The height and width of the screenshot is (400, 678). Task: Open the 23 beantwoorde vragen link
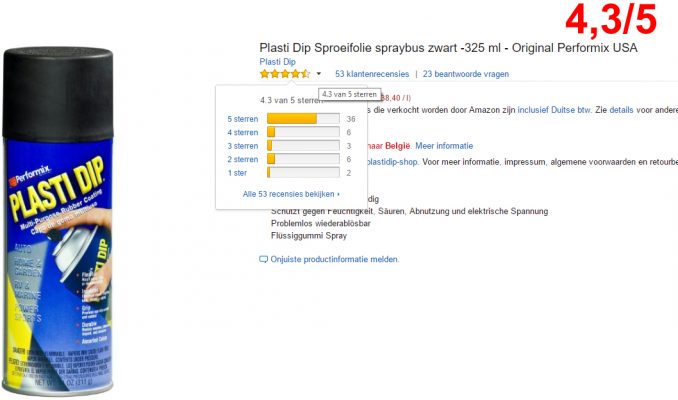466,74
